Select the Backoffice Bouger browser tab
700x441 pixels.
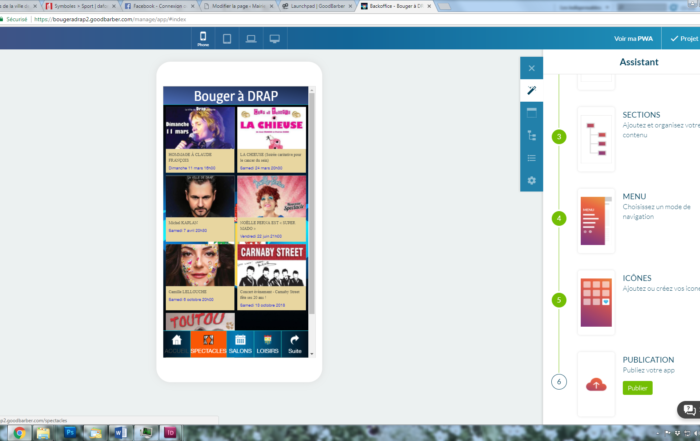[396, 6]
